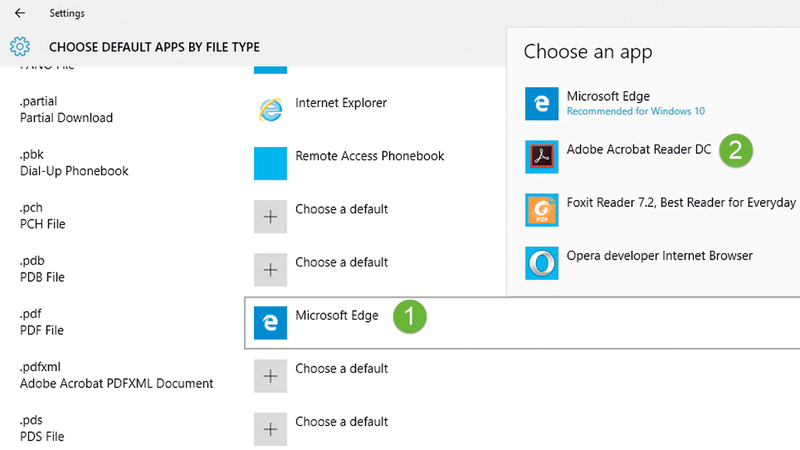This screenshot has height=450, width=800.
Task: Choose a default for .pdfxml file
Action: point(341,368)
